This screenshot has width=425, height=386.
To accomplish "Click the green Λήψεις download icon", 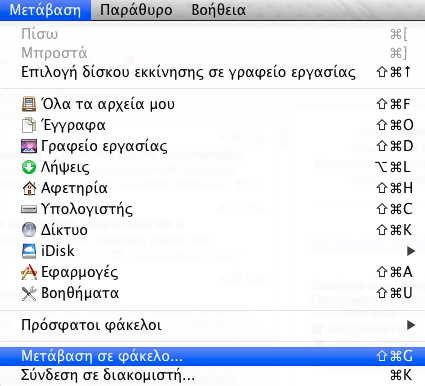I will click(x=29, y=167).
